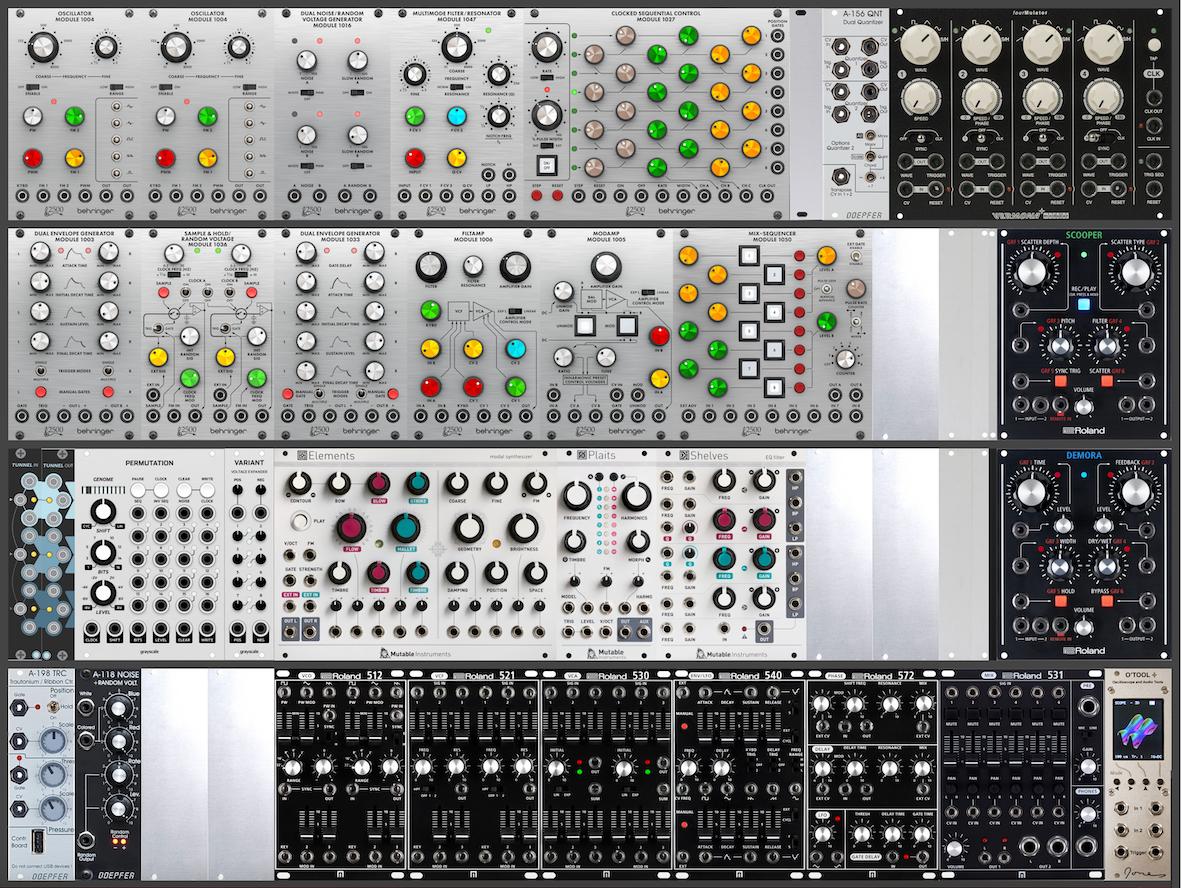This screenshot has width=1181, height=888.
Task: Click the Blue noise knob on A-118 Noise
Action: click(117, 707)
